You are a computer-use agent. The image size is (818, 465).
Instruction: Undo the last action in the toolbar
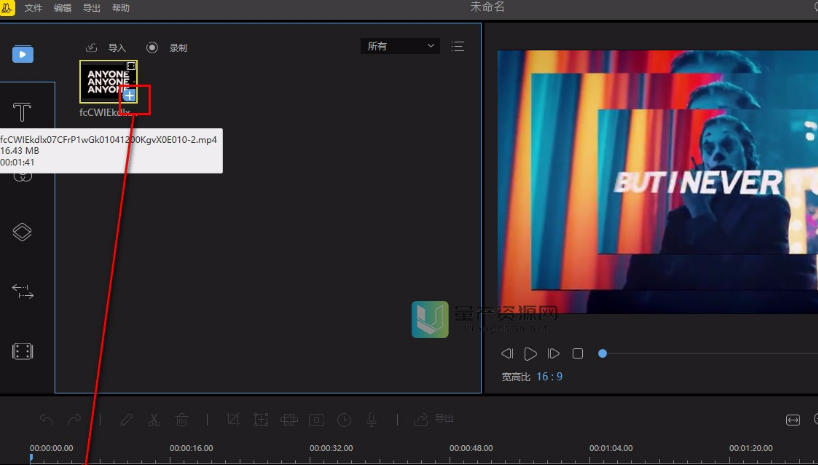46,419
